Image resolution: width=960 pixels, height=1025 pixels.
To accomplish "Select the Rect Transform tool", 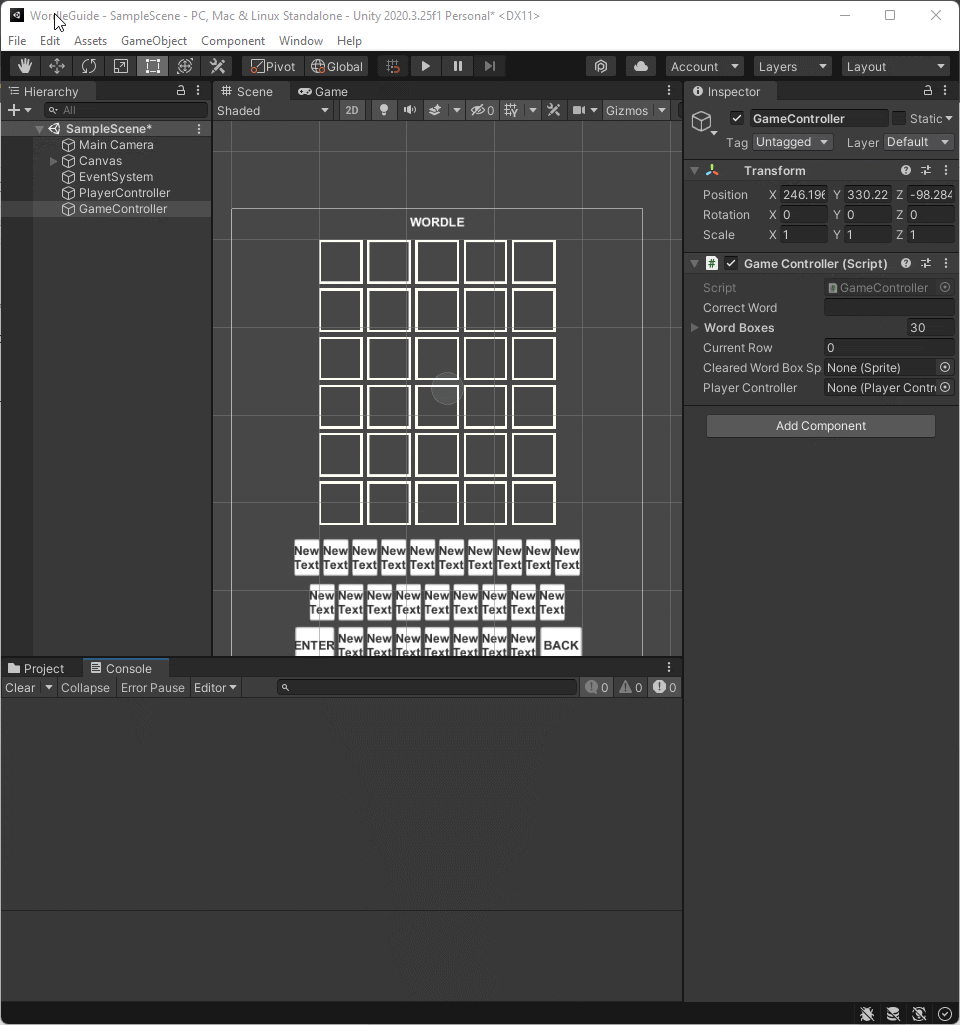I will coord(152,66).
